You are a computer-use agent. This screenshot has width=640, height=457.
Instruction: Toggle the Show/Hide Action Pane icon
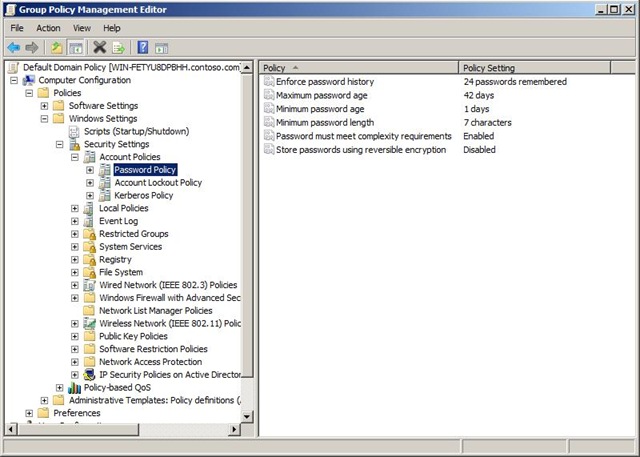[161, 48]
